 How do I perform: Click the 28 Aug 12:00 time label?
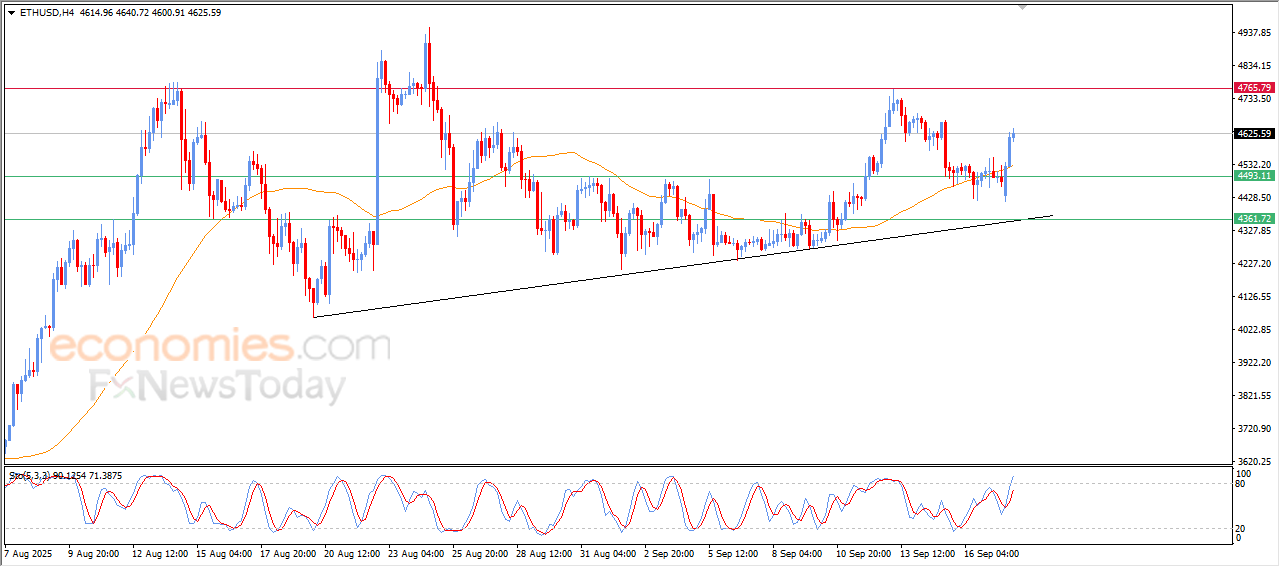(544, 553)
